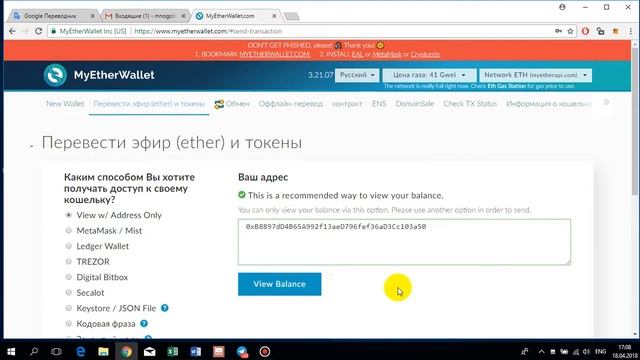Image resolution: width=640 pixels, height=360 pixels.
Task: Switch to Chrome in the taskbar
Action: coord(126,351)
